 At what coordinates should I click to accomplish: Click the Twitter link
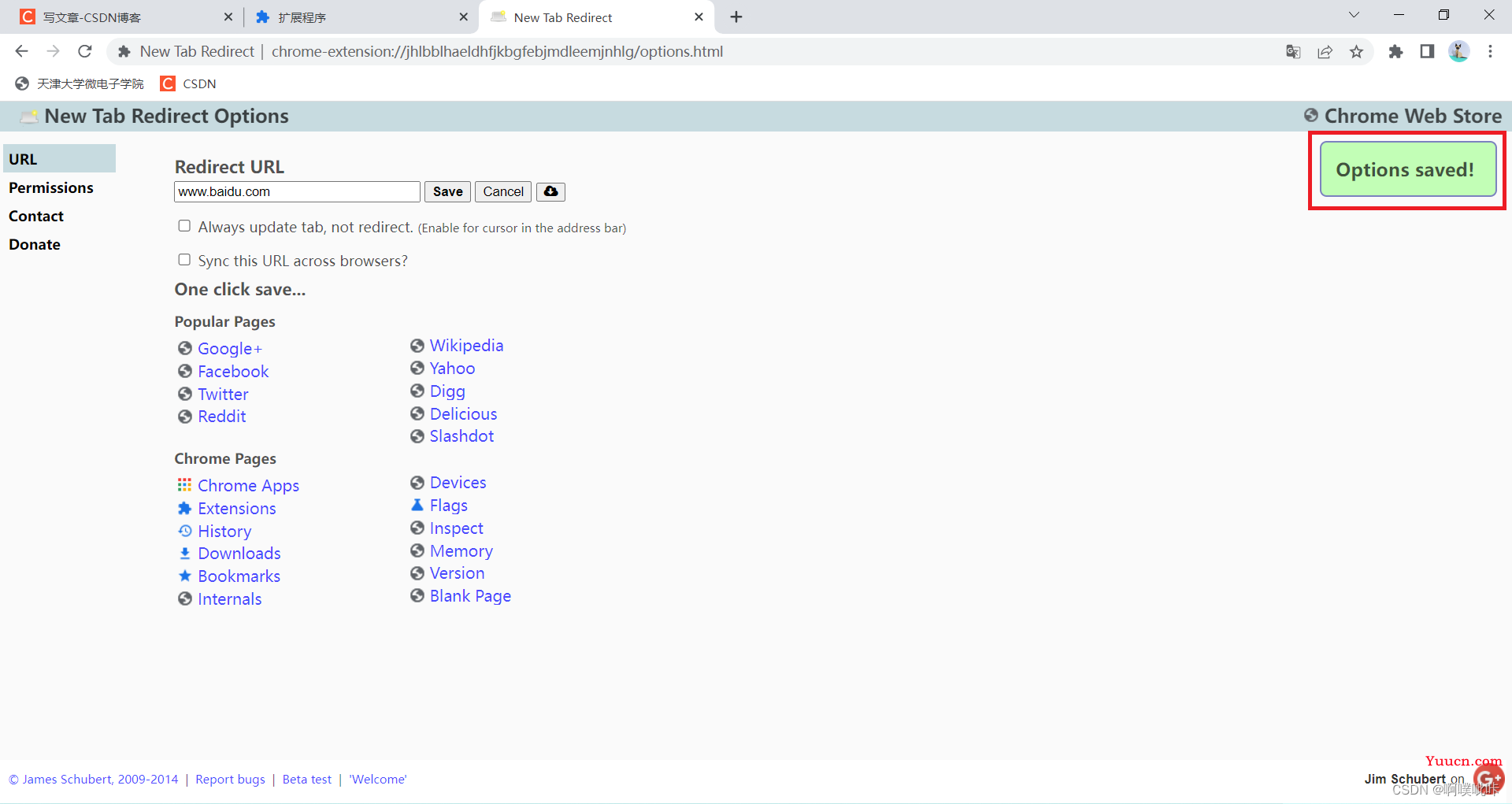click(x=223, y=394)
